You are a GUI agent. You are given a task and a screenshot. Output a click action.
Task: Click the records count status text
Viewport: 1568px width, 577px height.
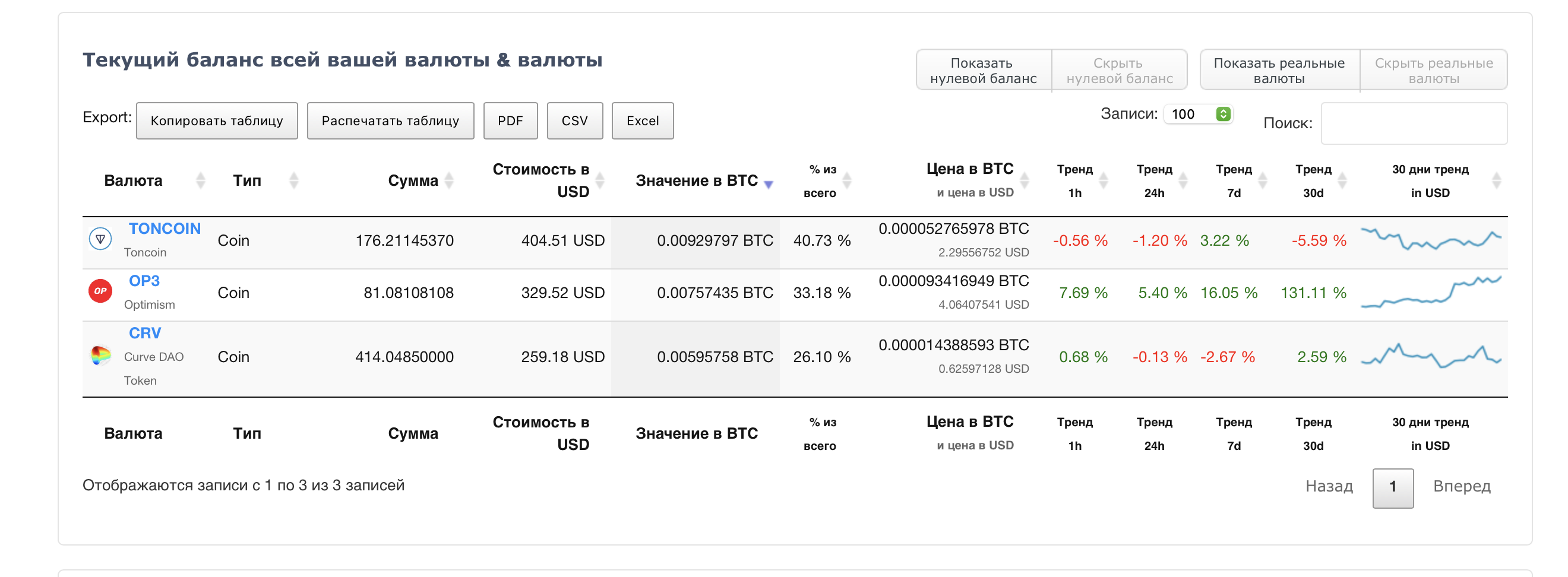click(x=244, y=485)
